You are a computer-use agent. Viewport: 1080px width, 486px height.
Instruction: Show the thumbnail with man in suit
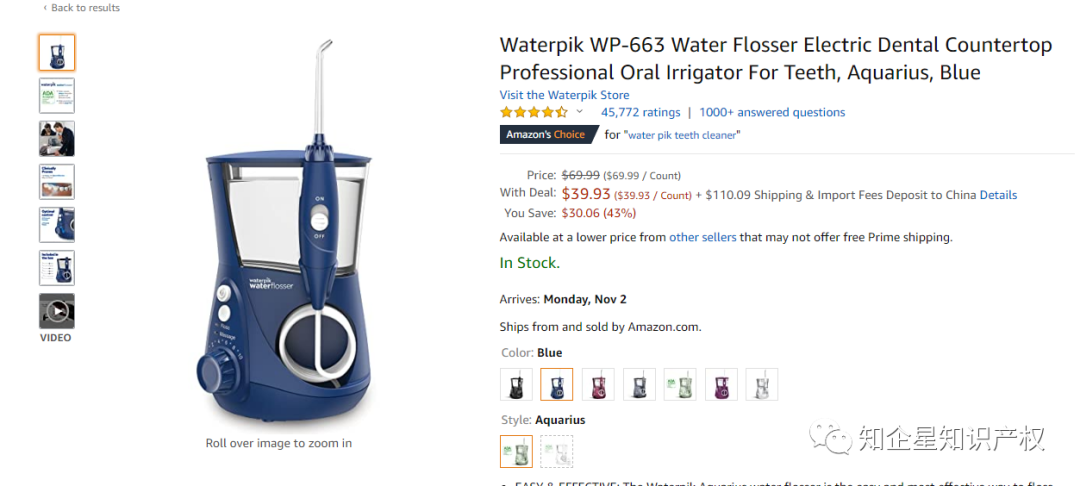(x=56, y=138)
